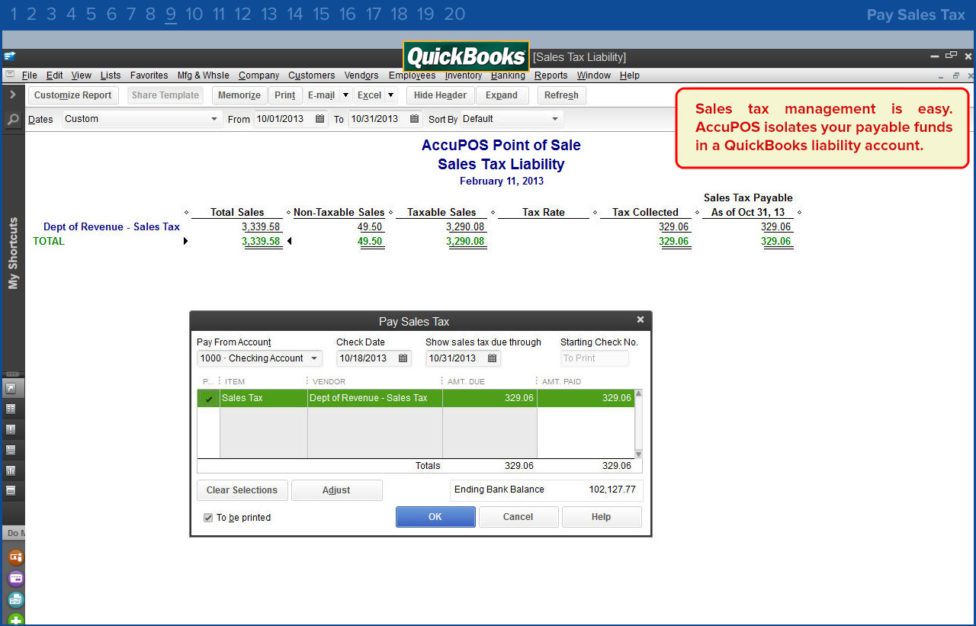Go to slide number 1 at top
Viewport: 976px width, 626px height.
(x=14, y=14)
